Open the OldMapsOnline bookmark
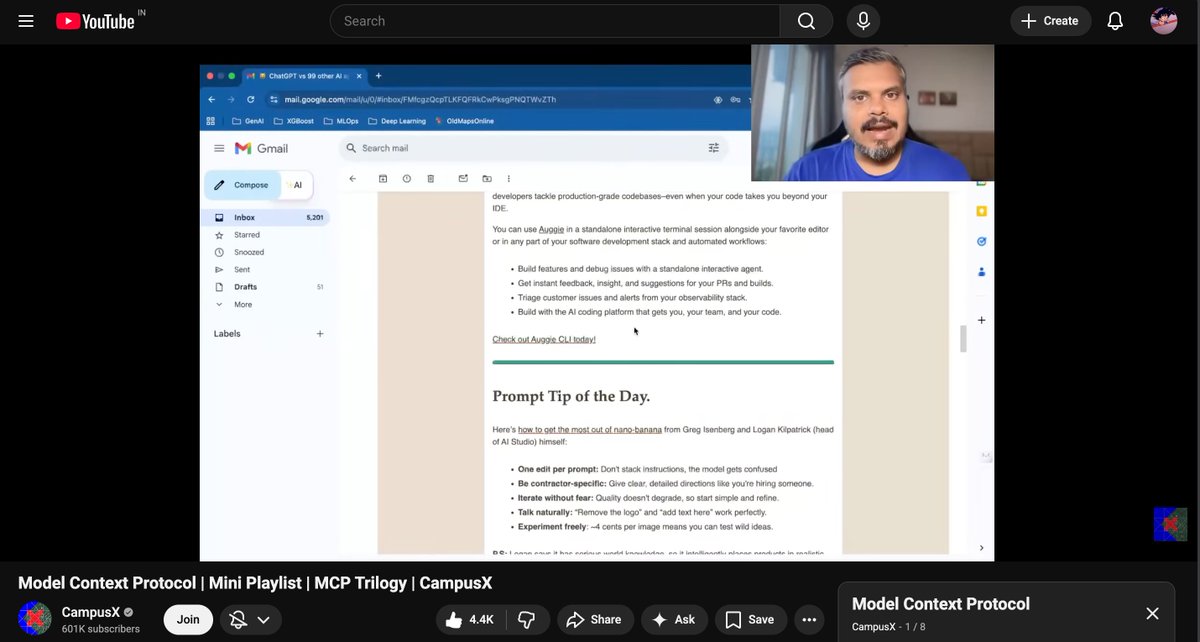Image resolution: width=1200 pixels, height=642 pixels. (463, 121)
